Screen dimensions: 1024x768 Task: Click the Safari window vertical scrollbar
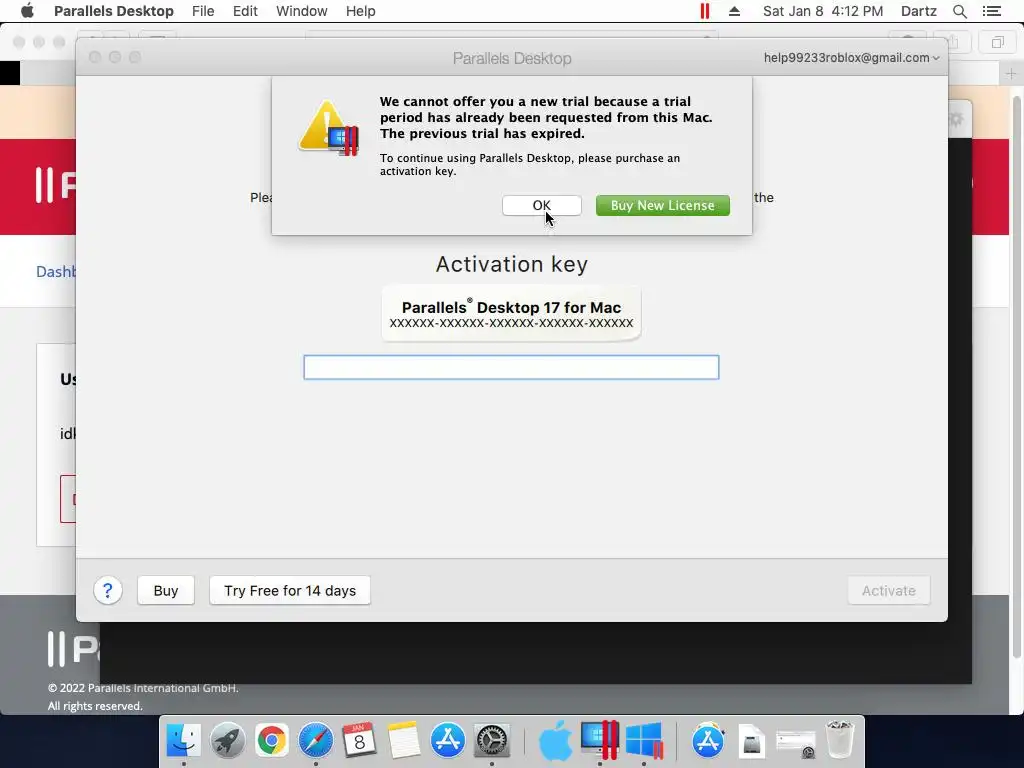point(1016,376)
